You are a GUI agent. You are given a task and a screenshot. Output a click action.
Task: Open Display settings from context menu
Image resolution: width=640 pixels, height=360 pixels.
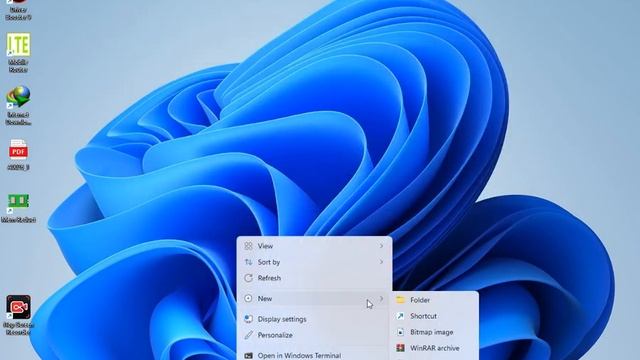point(314,319)
